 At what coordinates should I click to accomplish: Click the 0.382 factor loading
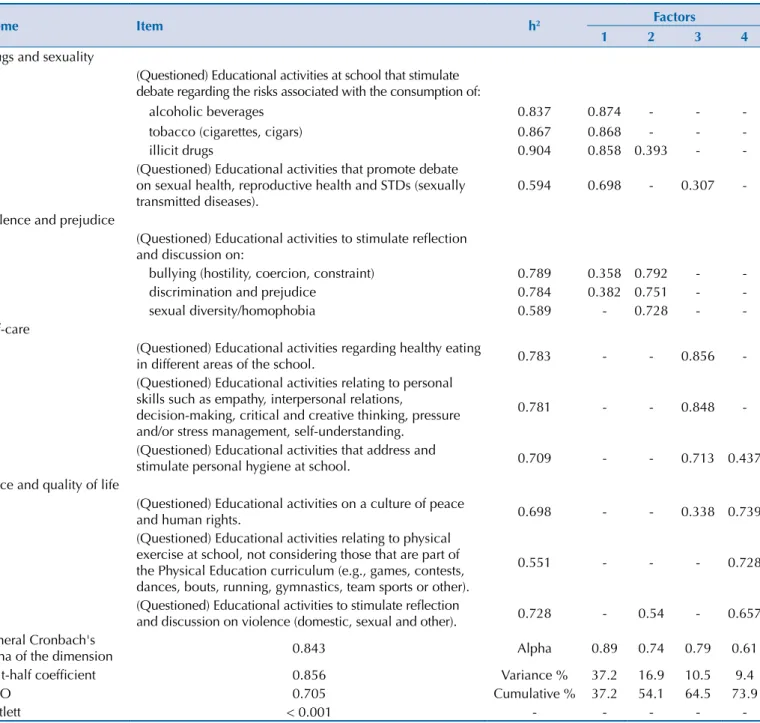point(604,292)
